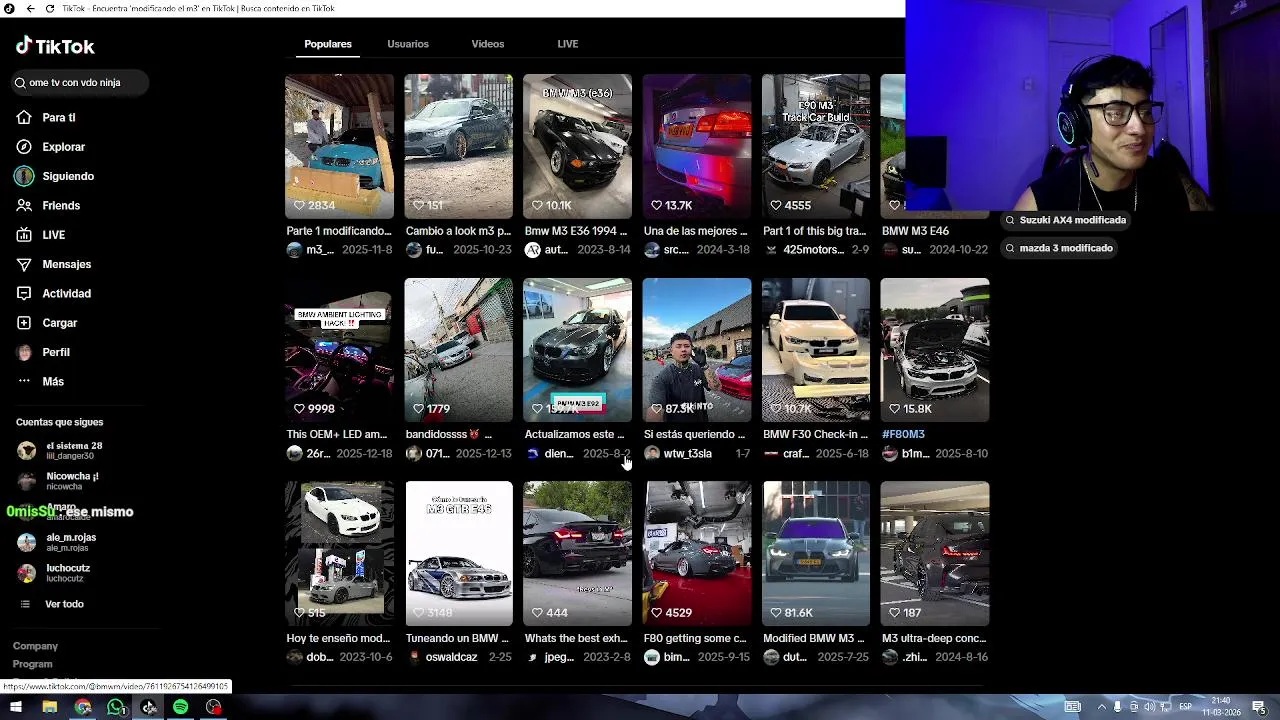
Task: Click Ver todo followed accounts link
Action: tap(64, 604)
